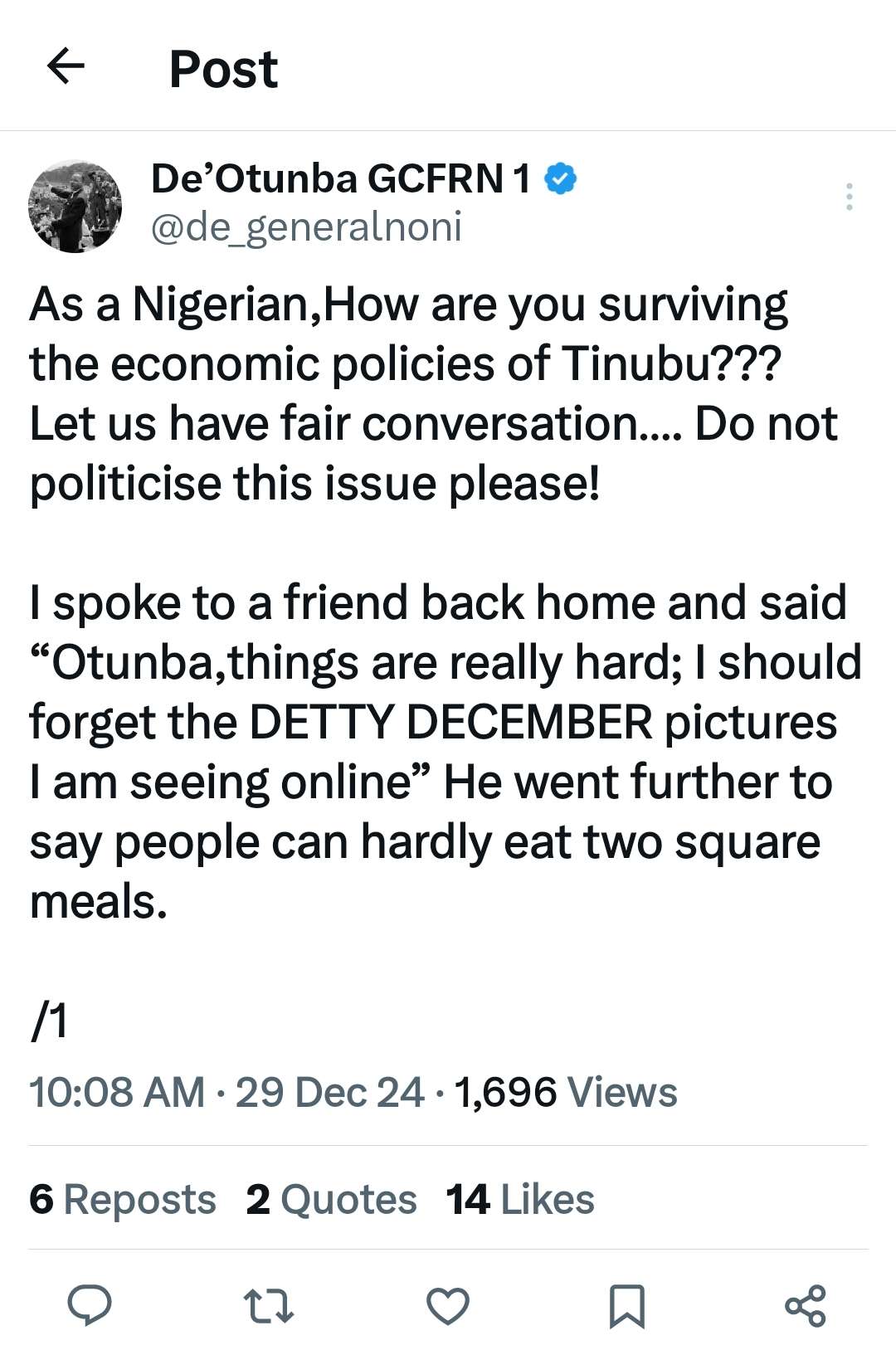Tap the Post header title
896x1345 pixels.
click(223, 68)
